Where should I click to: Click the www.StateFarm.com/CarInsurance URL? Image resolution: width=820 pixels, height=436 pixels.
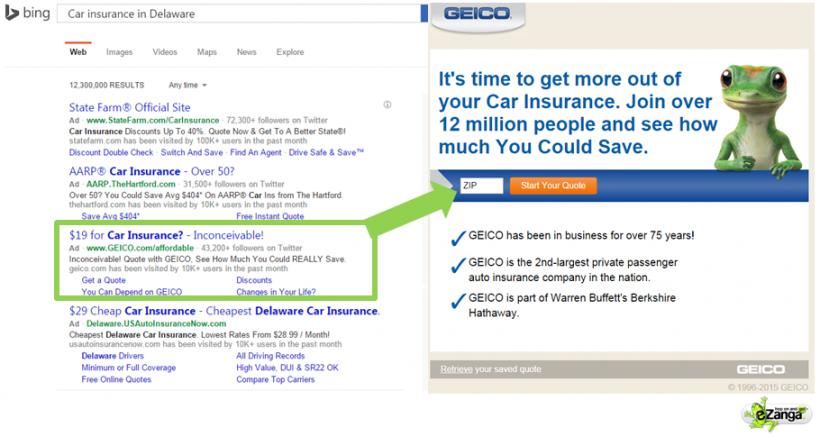pos(153,120)
